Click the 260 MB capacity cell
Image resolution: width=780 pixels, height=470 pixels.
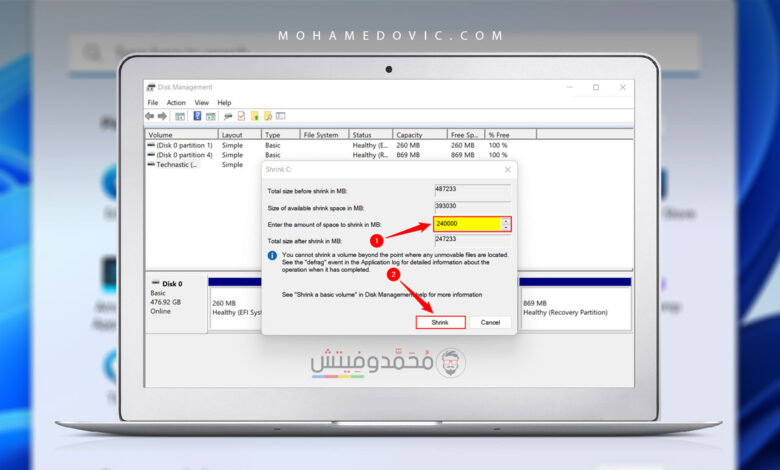coord(408,145)
